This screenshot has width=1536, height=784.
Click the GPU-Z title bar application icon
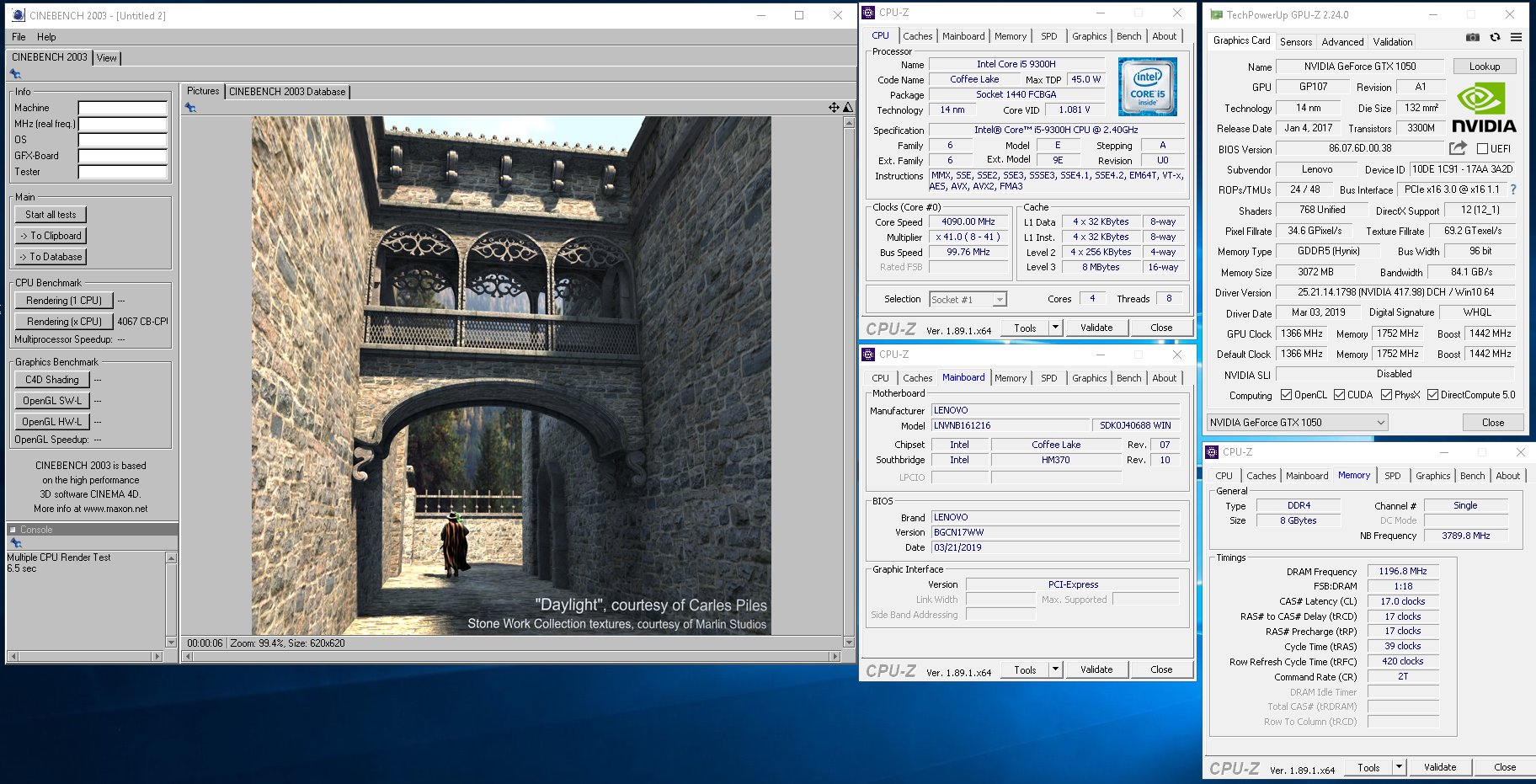point(1216,14)
